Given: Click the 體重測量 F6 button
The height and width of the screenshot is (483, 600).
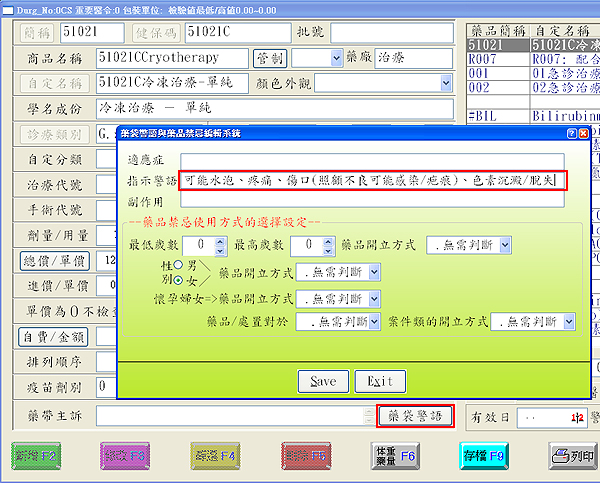Looking at the screenshot, I should coord(385,456).
